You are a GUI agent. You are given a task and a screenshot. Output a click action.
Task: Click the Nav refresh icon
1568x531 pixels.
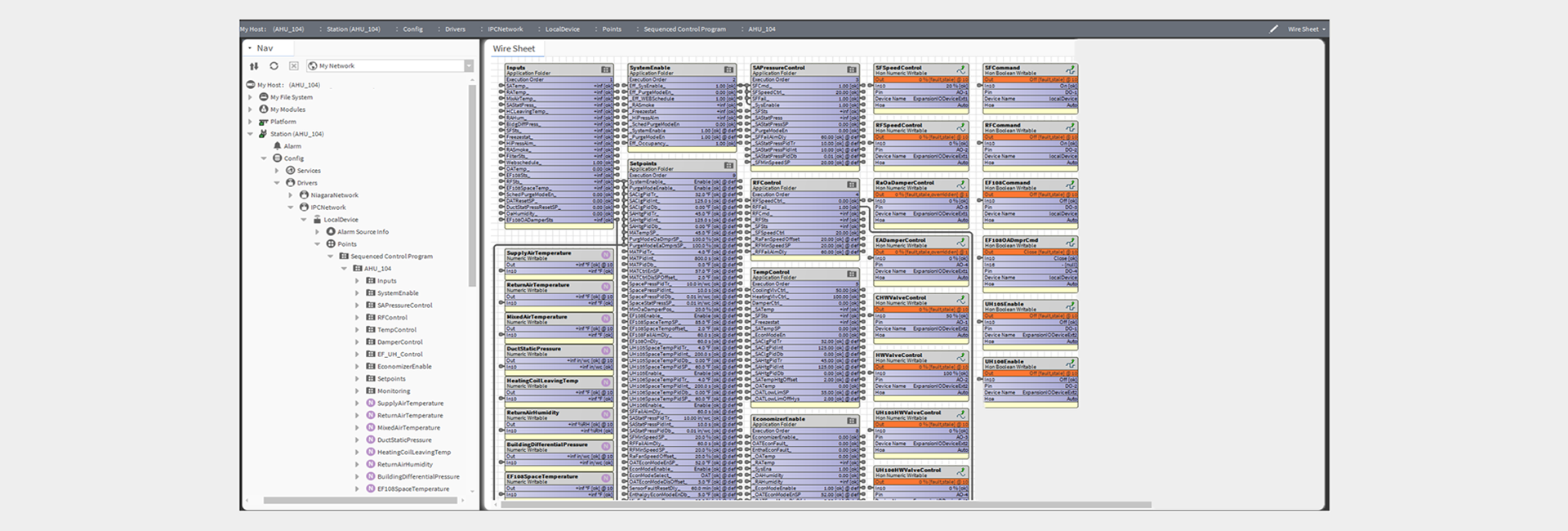point(274,66)
